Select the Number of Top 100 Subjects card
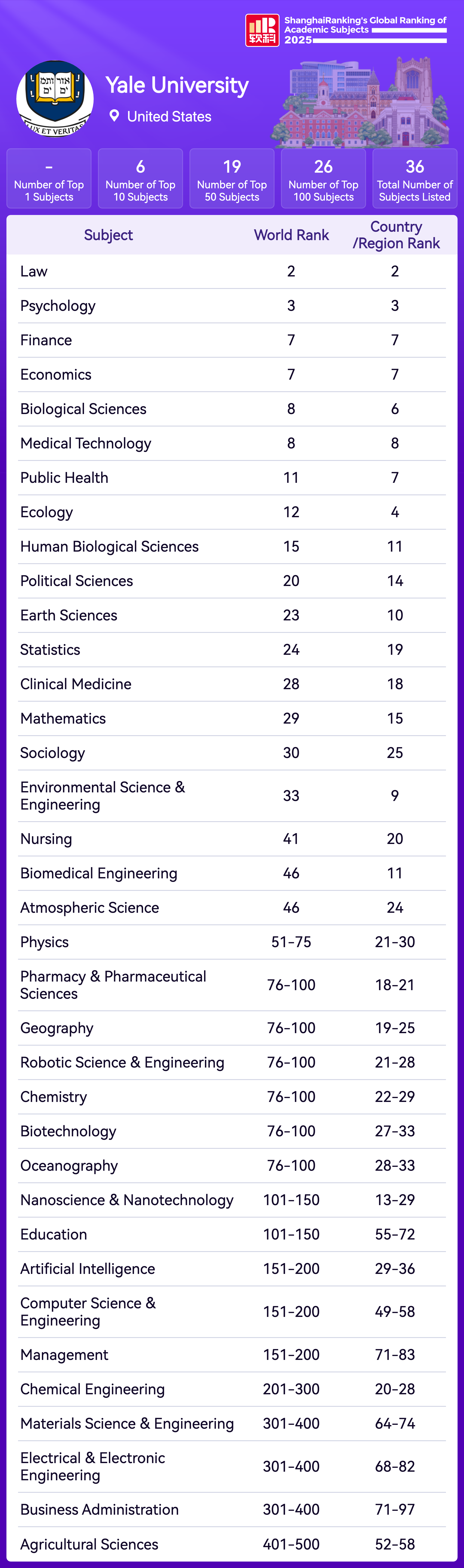 pos(324,179)
